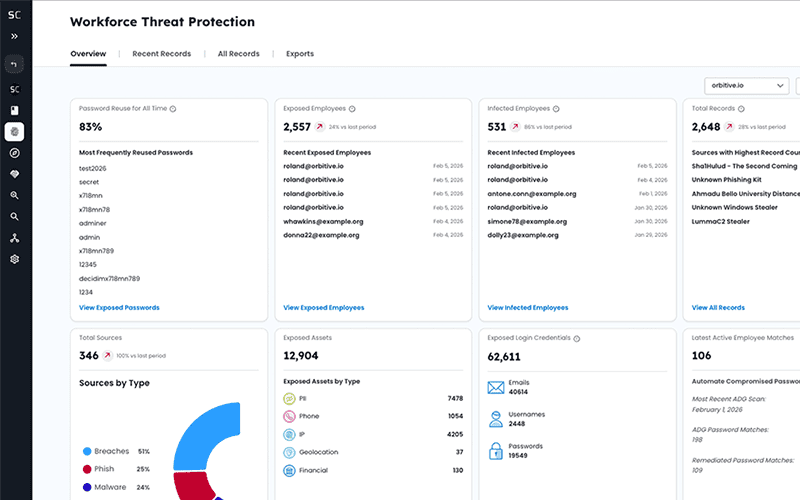
Task: Switch to the Recent Records tab
Action: coord(162,54)
